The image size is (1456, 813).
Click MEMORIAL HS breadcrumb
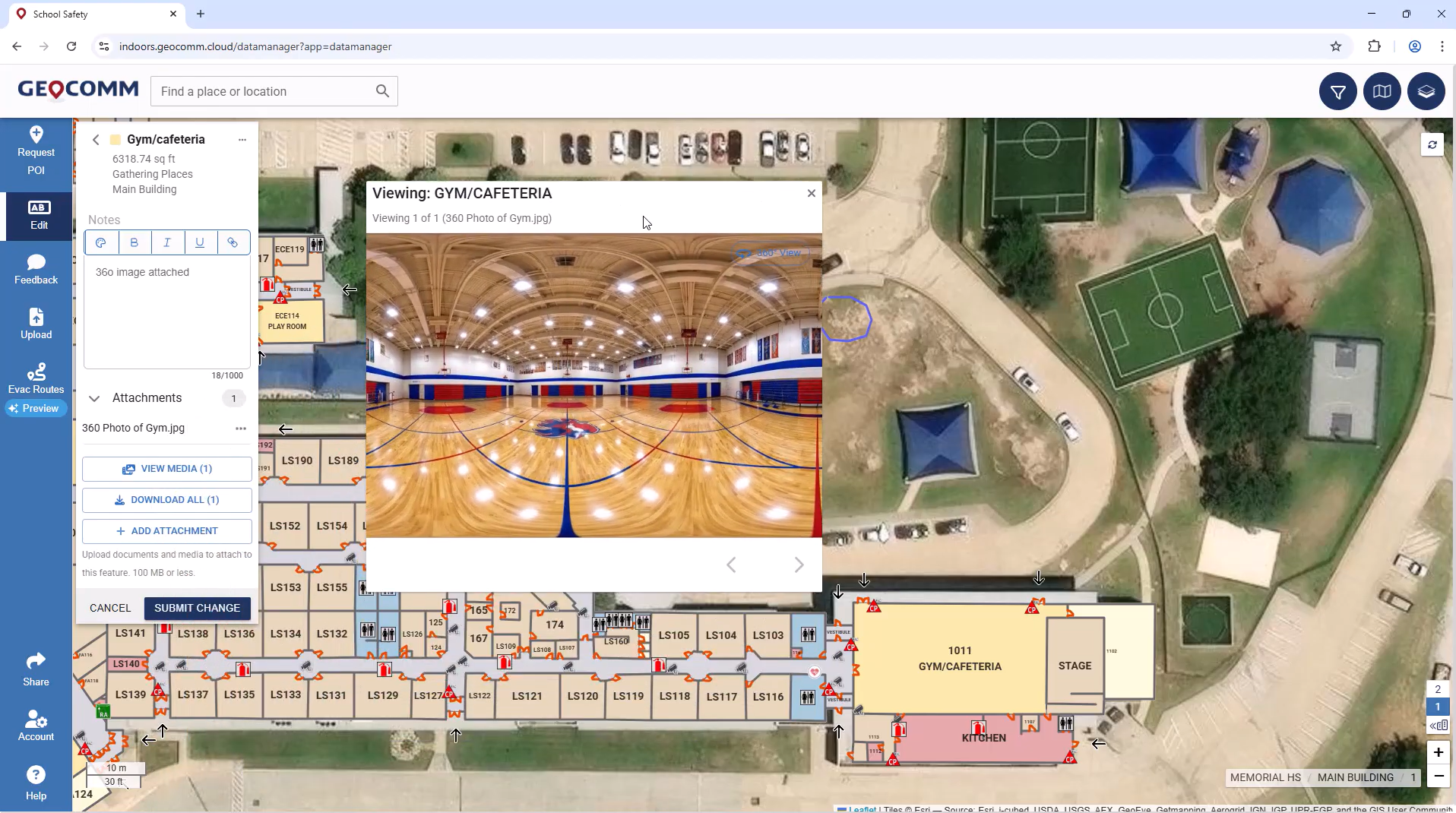[1265, 777]
